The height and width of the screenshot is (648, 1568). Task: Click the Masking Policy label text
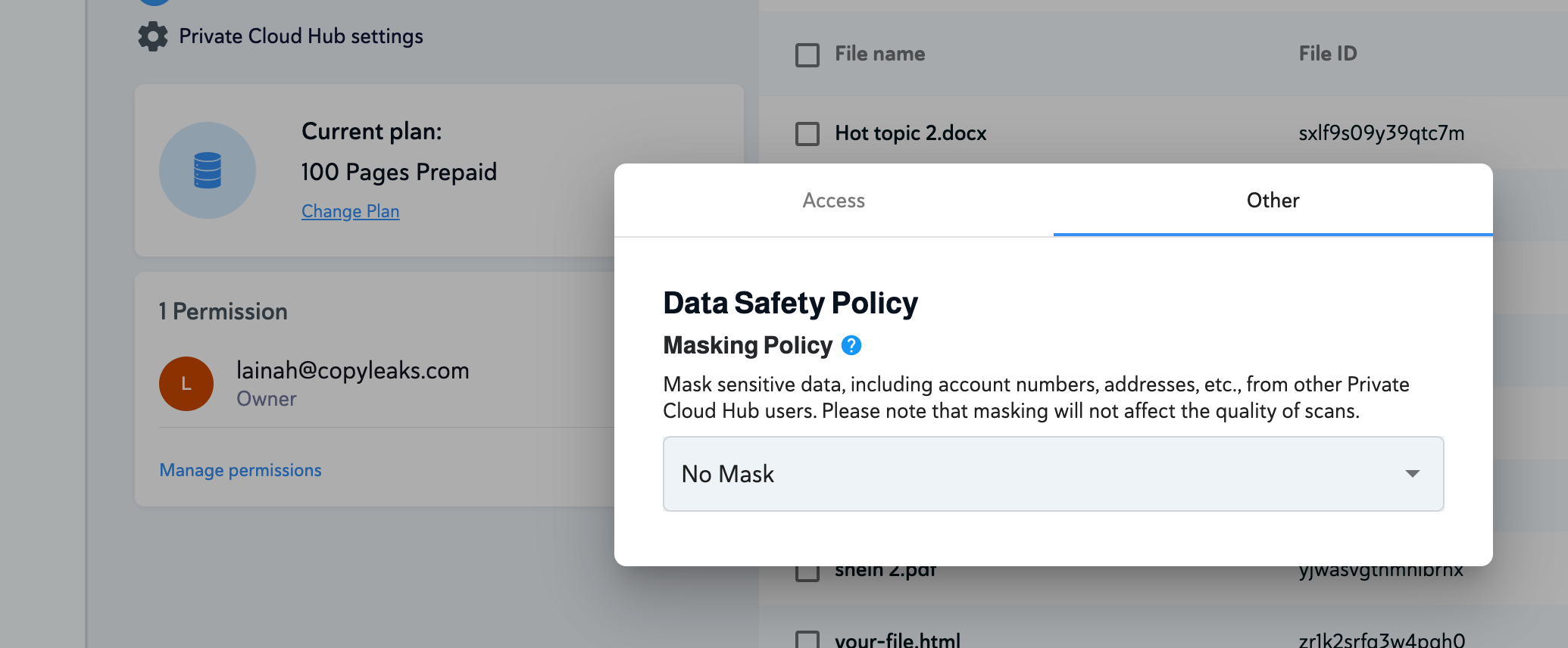click(x=748, y=345)
